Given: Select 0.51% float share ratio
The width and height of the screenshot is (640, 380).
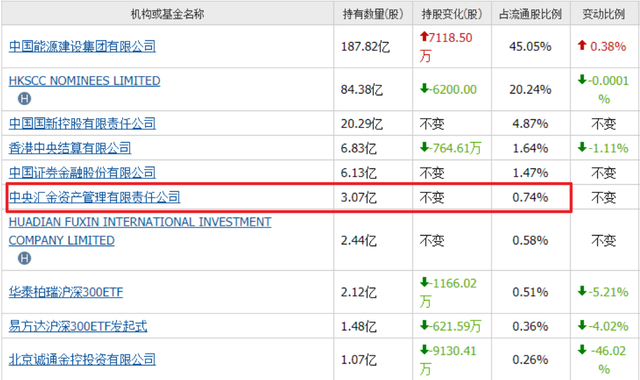Looking at the screenshot, I should [x=530, y=292].
